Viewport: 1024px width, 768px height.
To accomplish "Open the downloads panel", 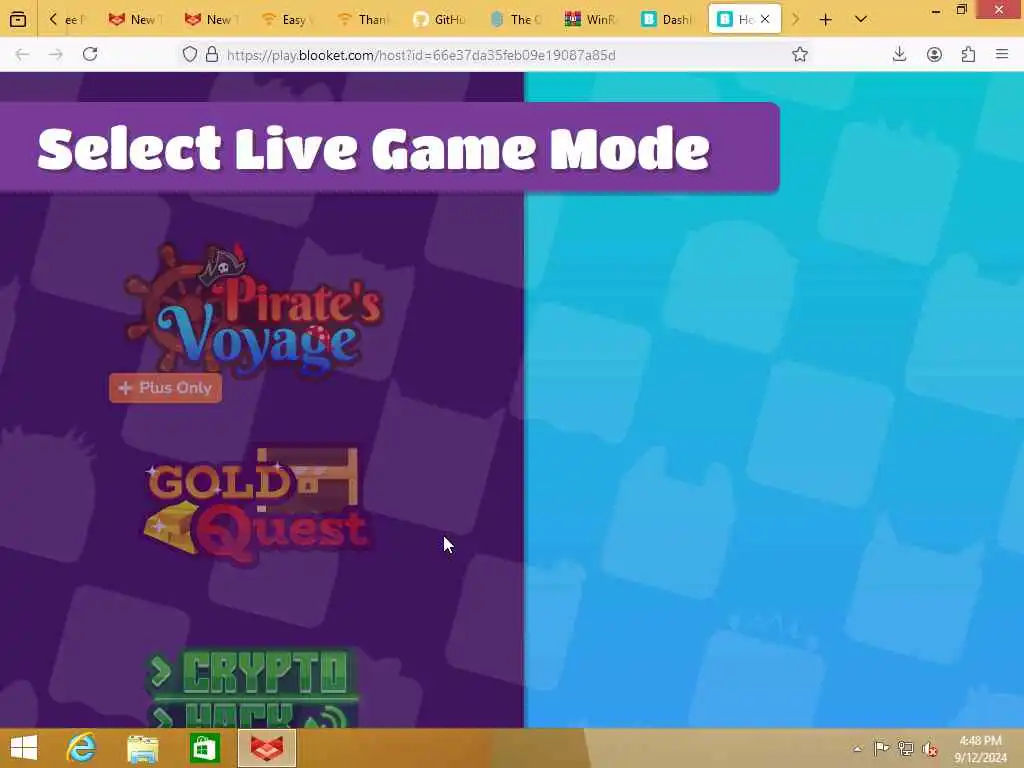I will (899, 54).
